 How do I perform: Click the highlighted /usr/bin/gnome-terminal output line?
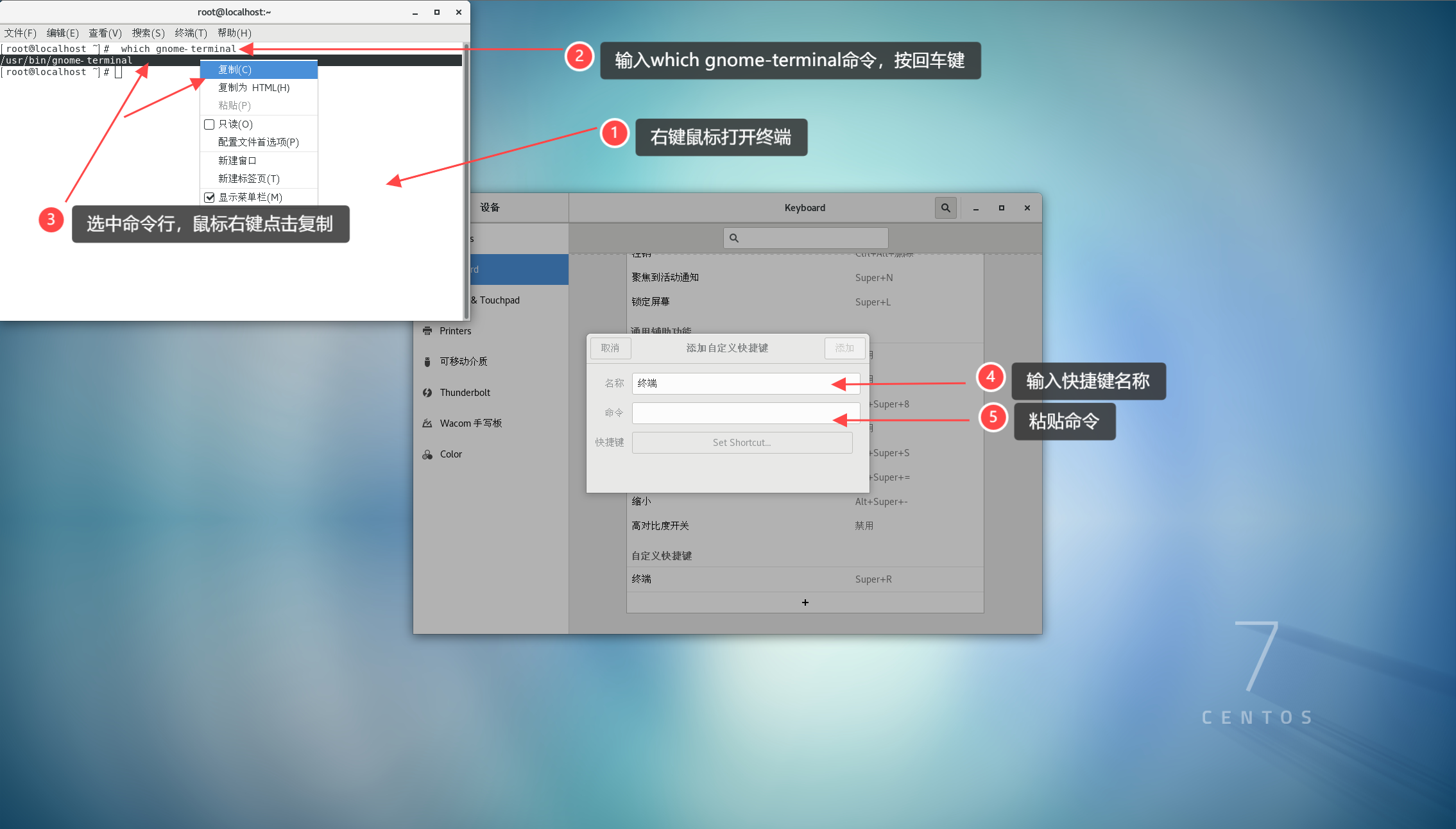[x=231, y=60]
